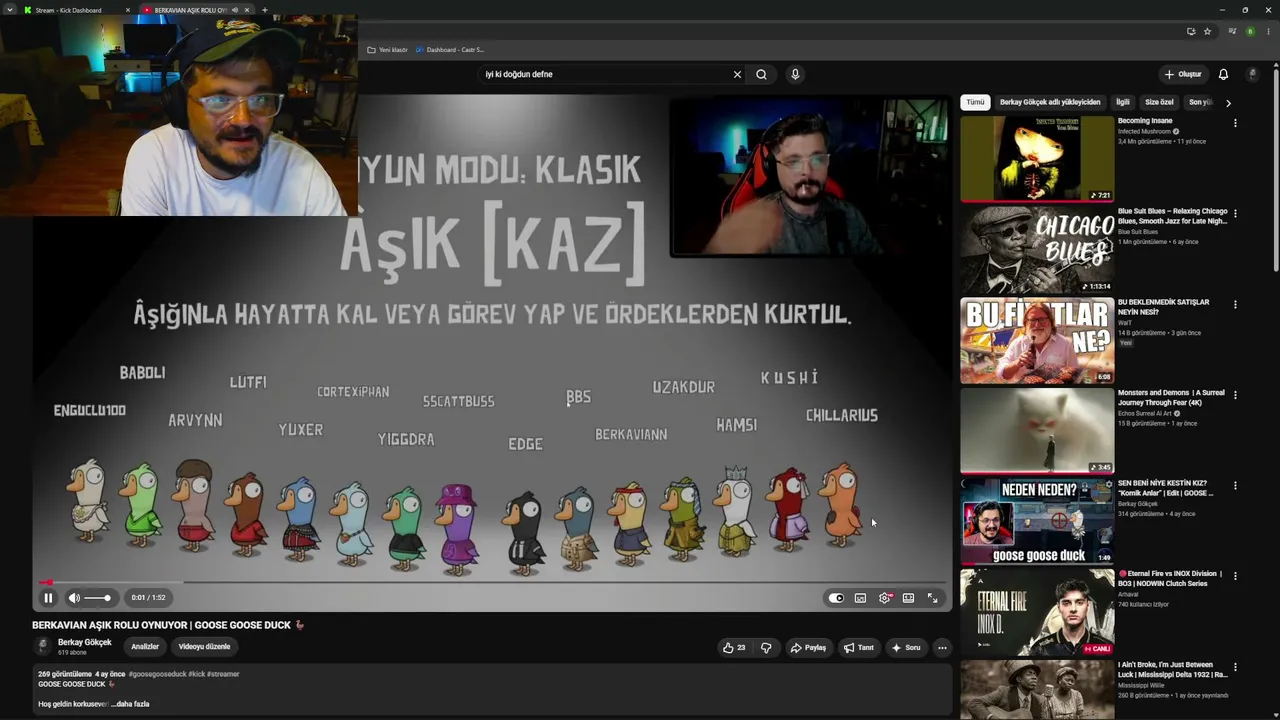The width and height of the screenshot is (1280, 720).
Task: Open more actions menu below video
Action: [942, 648]
